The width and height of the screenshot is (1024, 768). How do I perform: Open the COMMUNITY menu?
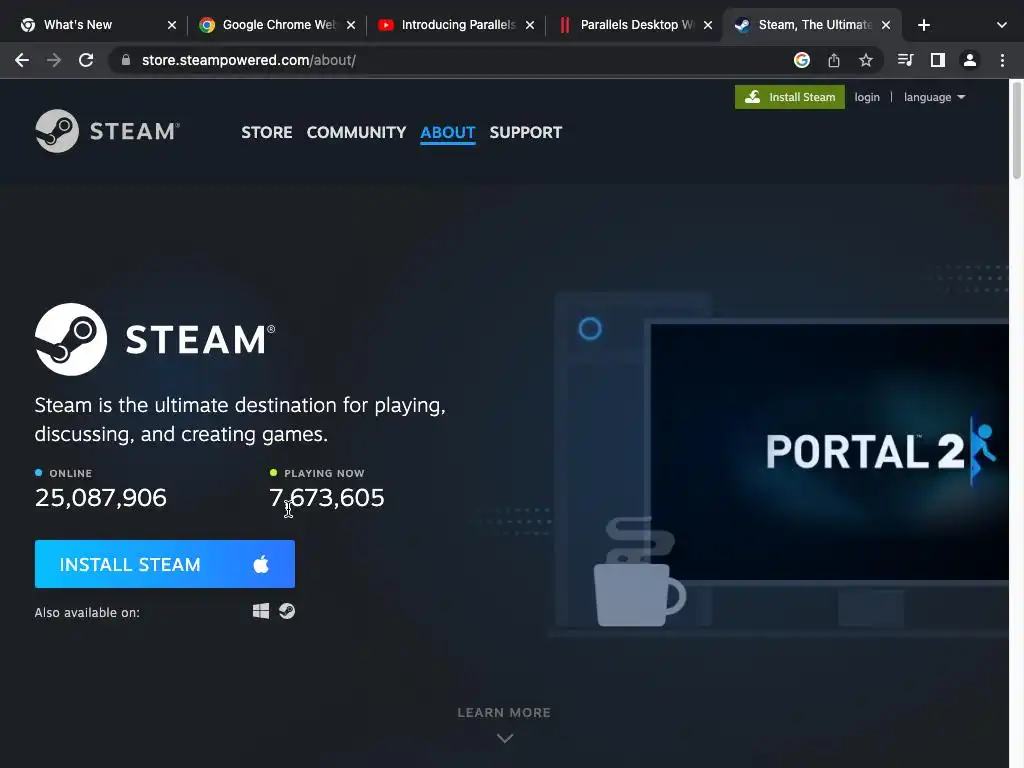[x=356, y=132]
